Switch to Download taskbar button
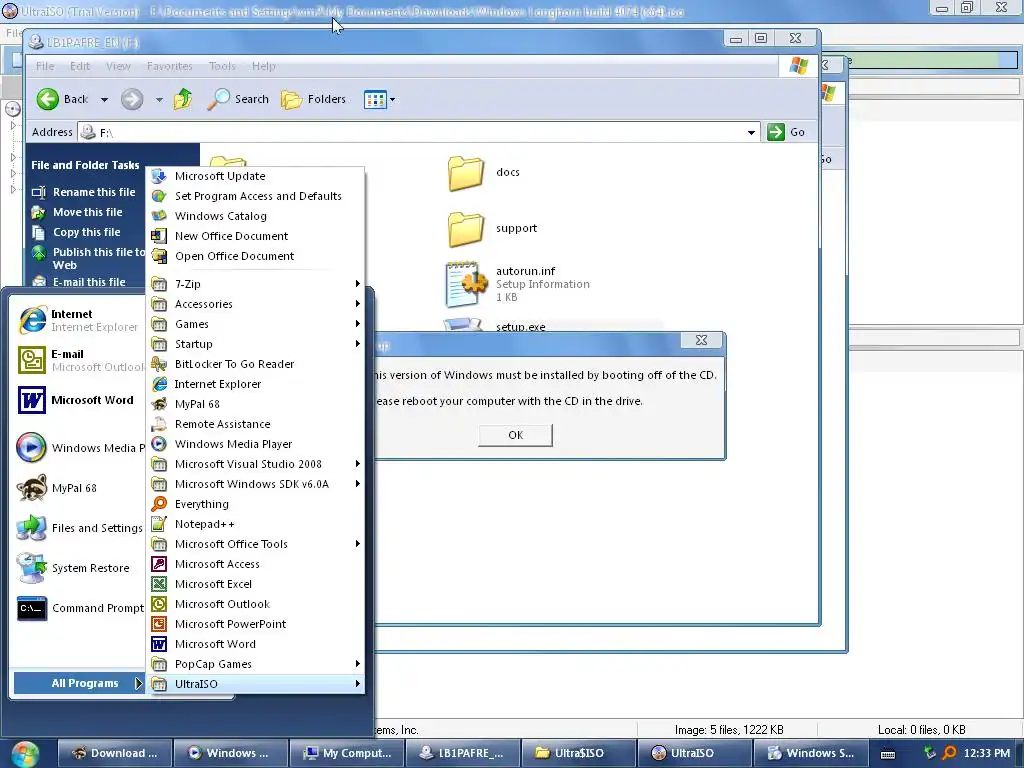Viewport: 1024px width, 768px height. 115,753
